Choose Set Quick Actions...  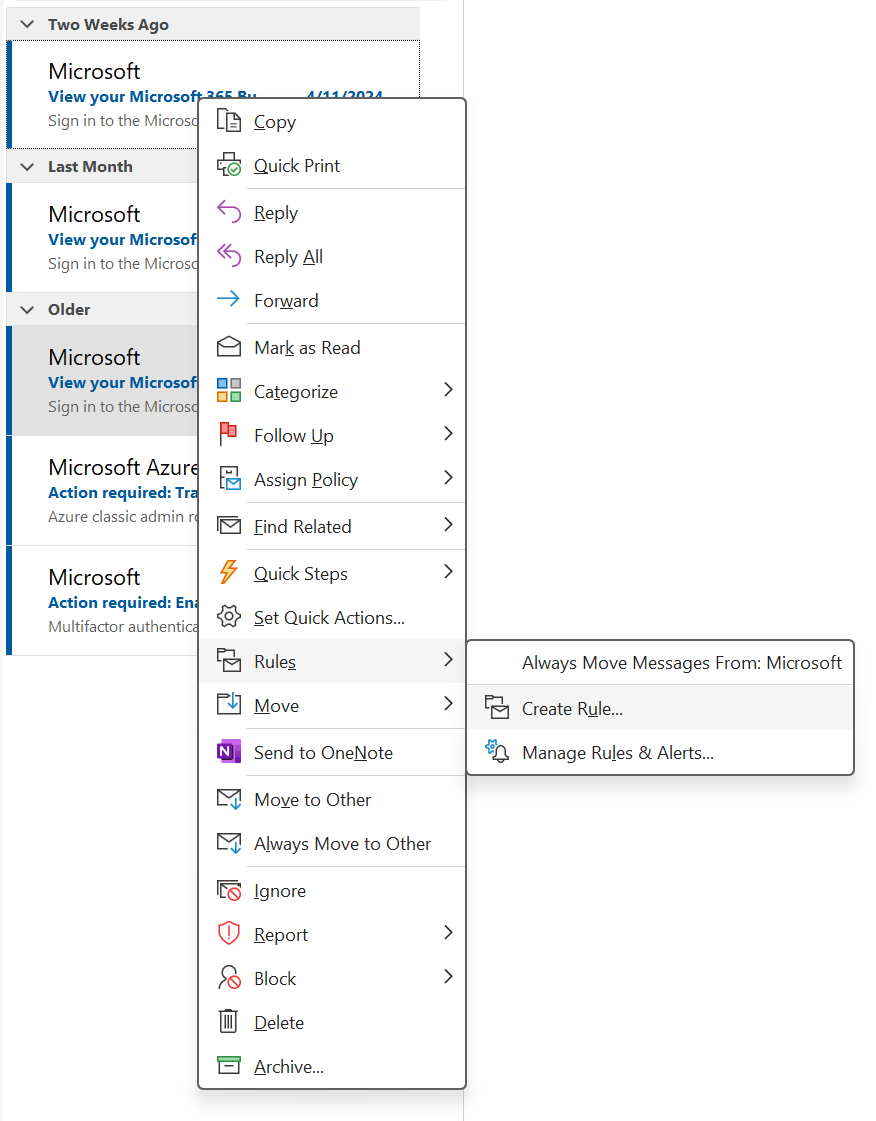point(332,618)
